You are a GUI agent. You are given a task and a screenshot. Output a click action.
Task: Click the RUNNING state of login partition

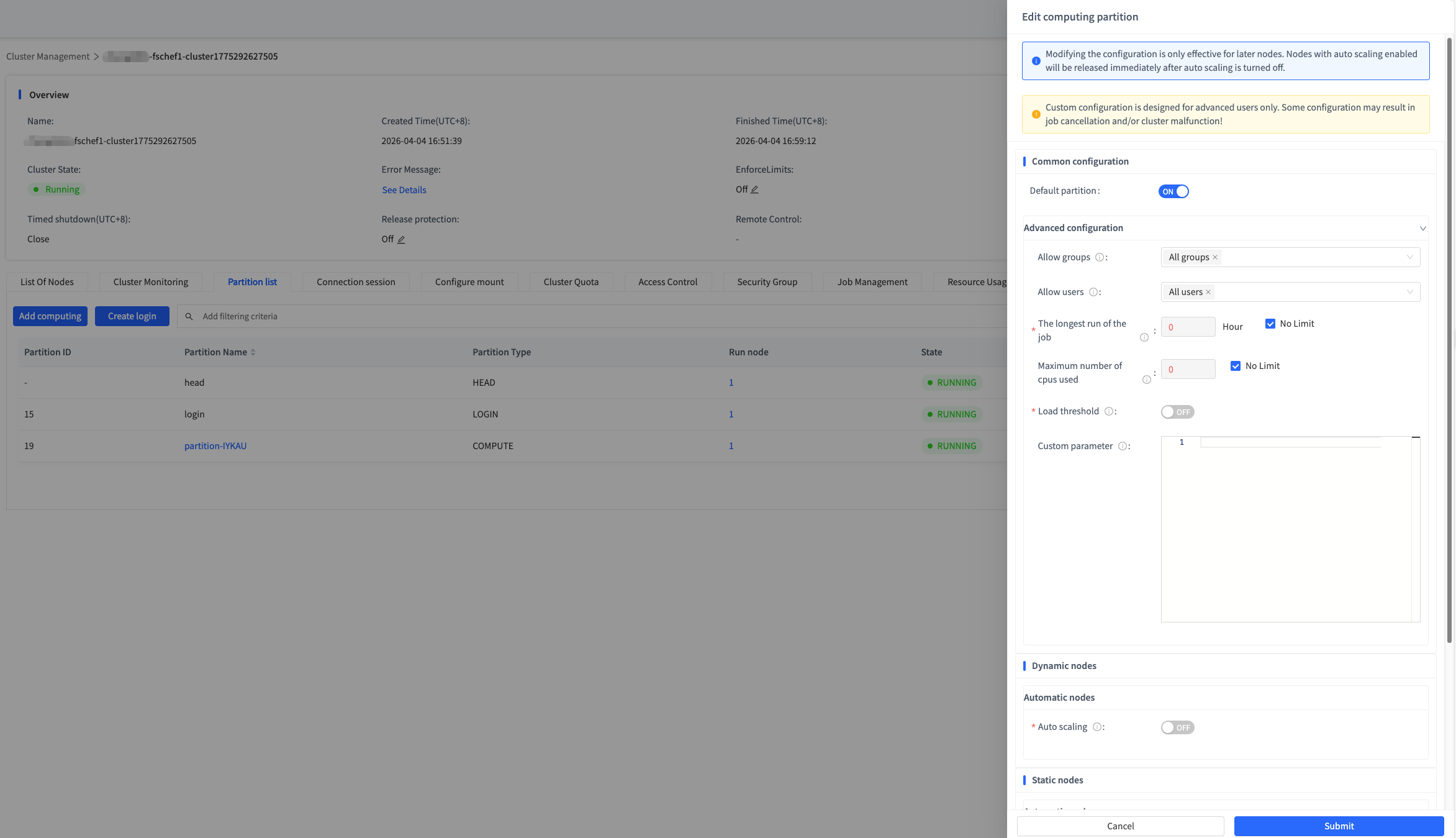952,414
